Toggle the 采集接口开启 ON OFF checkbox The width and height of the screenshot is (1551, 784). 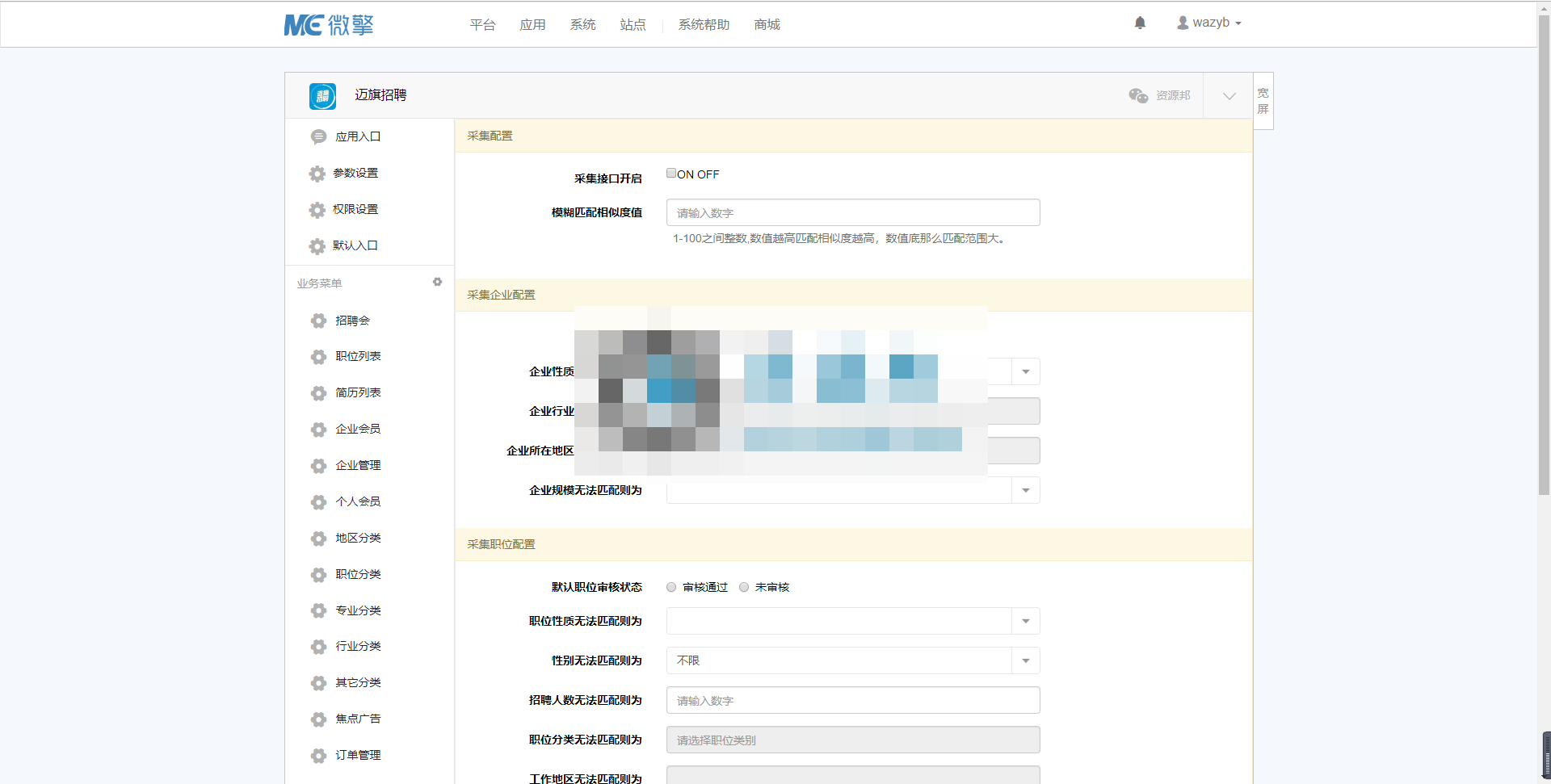tap(671, 173)
